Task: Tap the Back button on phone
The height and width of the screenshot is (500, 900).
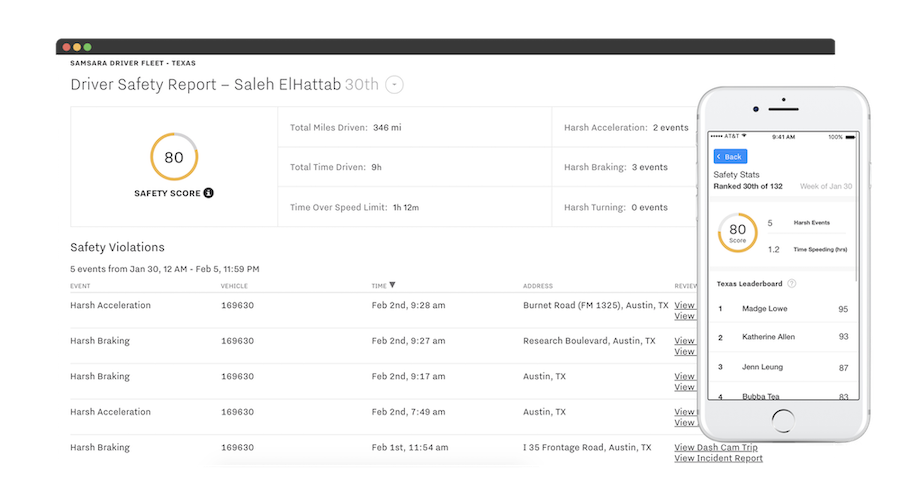Action: [x=730, y=156]
